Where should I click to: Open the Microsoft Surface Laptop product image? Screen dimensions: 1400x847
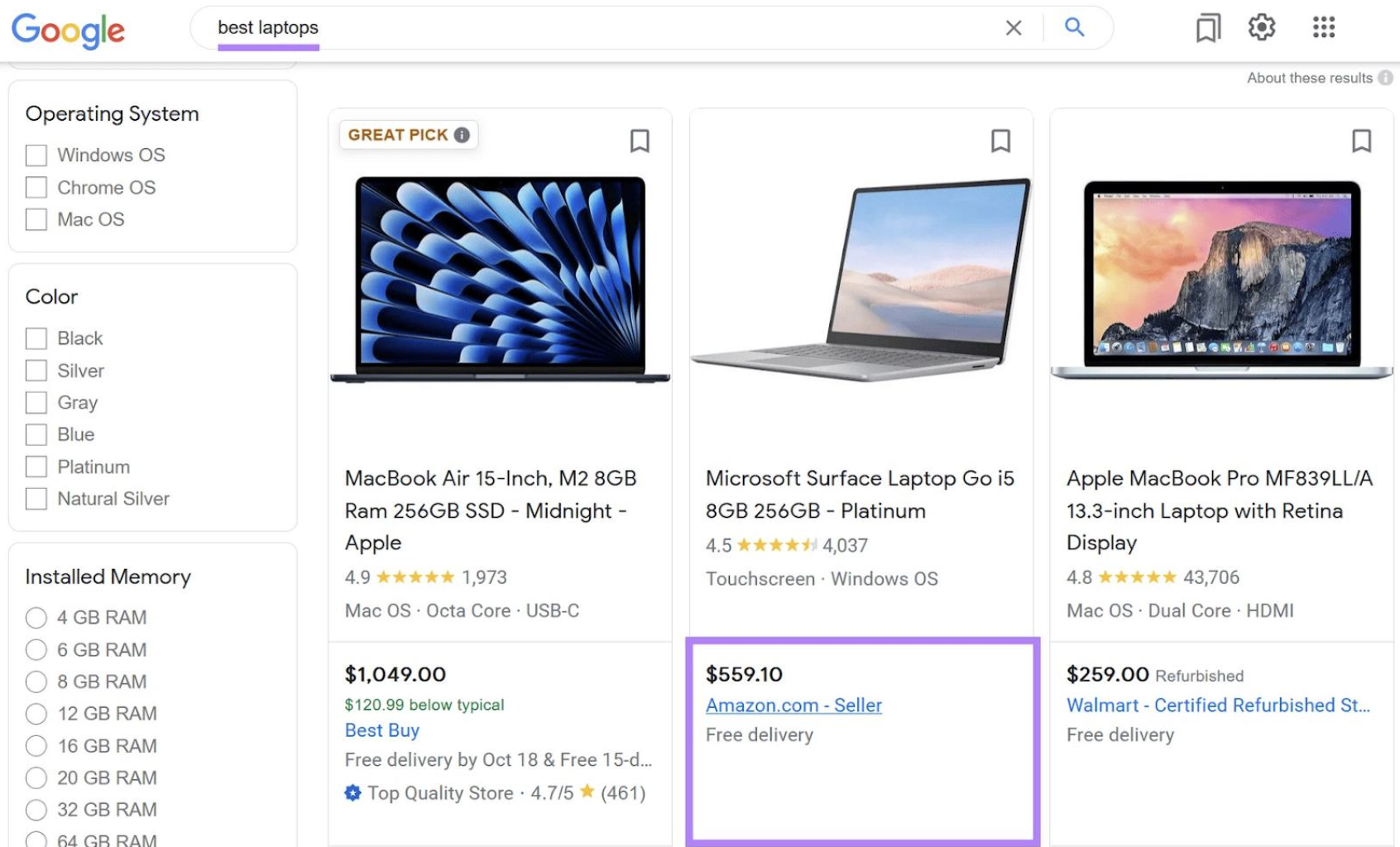coord(861,280)
